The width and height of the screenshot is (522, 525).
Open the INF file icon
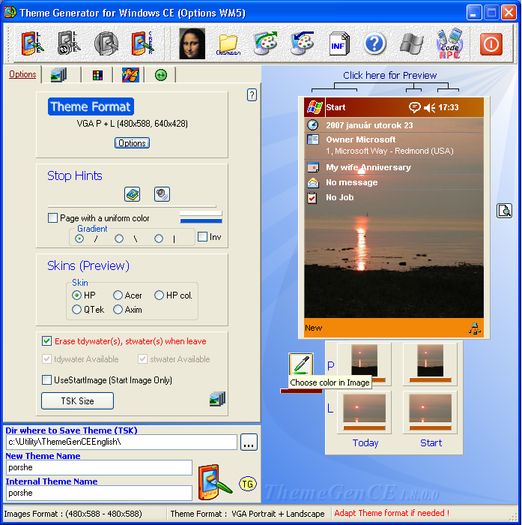coord(339,44)
